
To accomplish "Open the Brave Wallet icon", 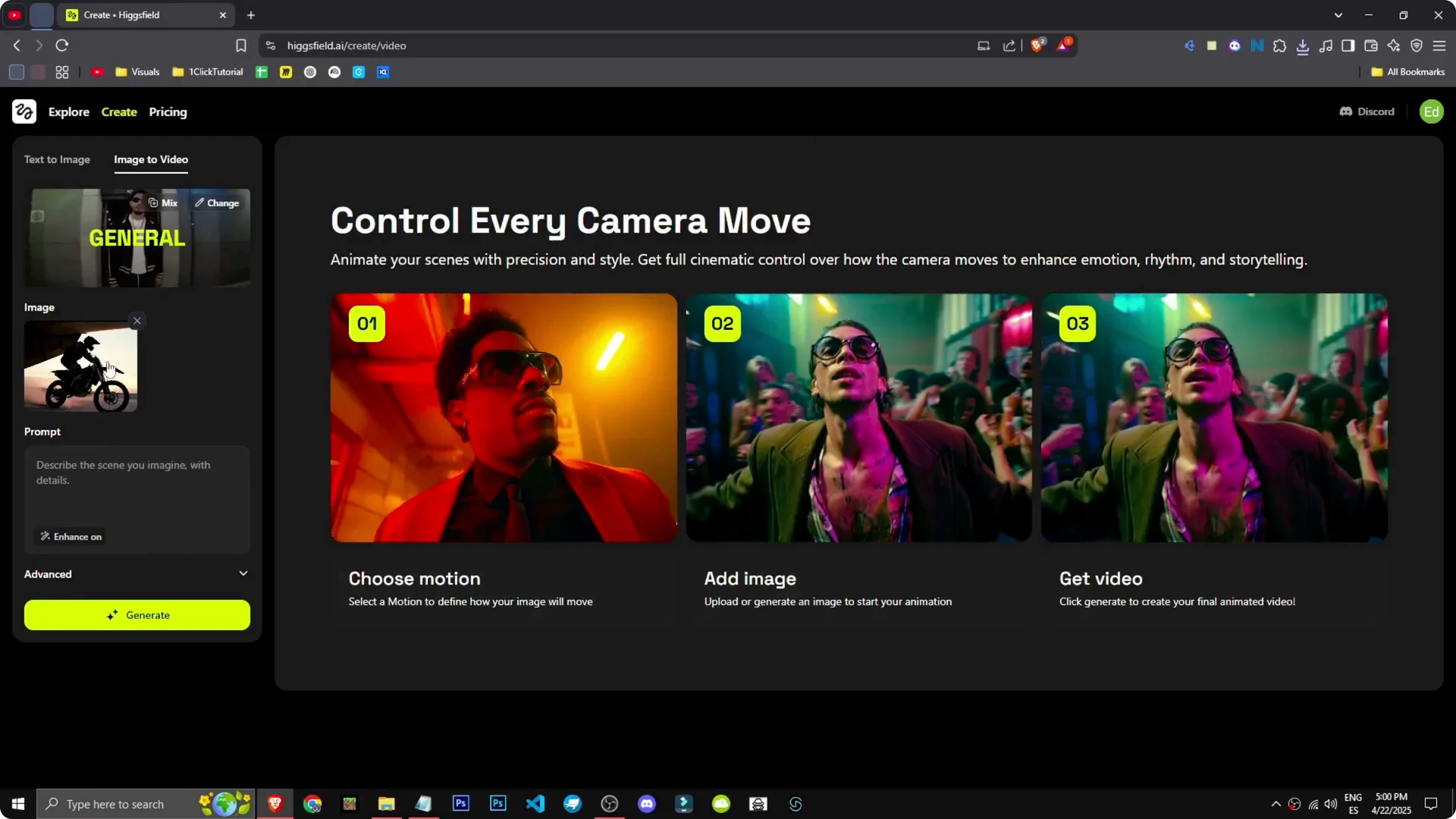I will (1371, 45).
